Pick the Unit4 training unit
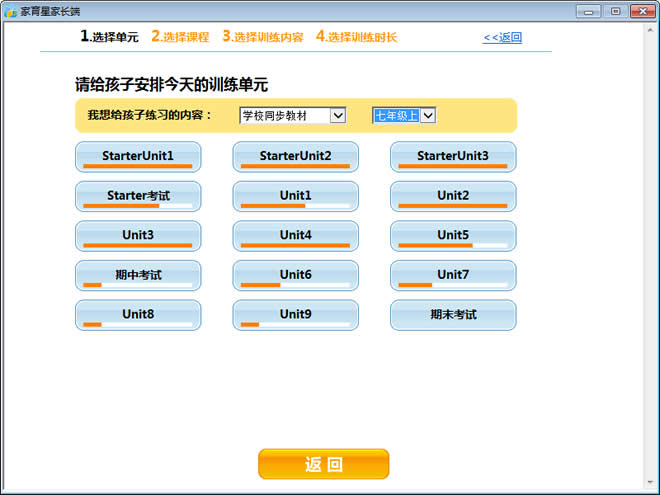This screenshot has width=660, height=495. pyautogui.click(x=295, y=236)
